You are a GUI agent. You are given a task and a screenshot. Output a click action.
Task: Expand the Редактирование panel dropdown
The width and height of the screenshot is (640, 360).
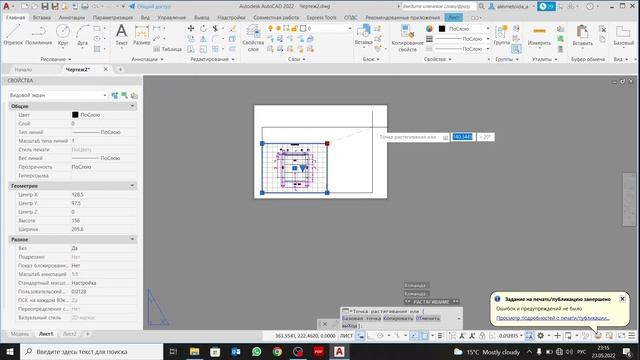tap(212, 59)
